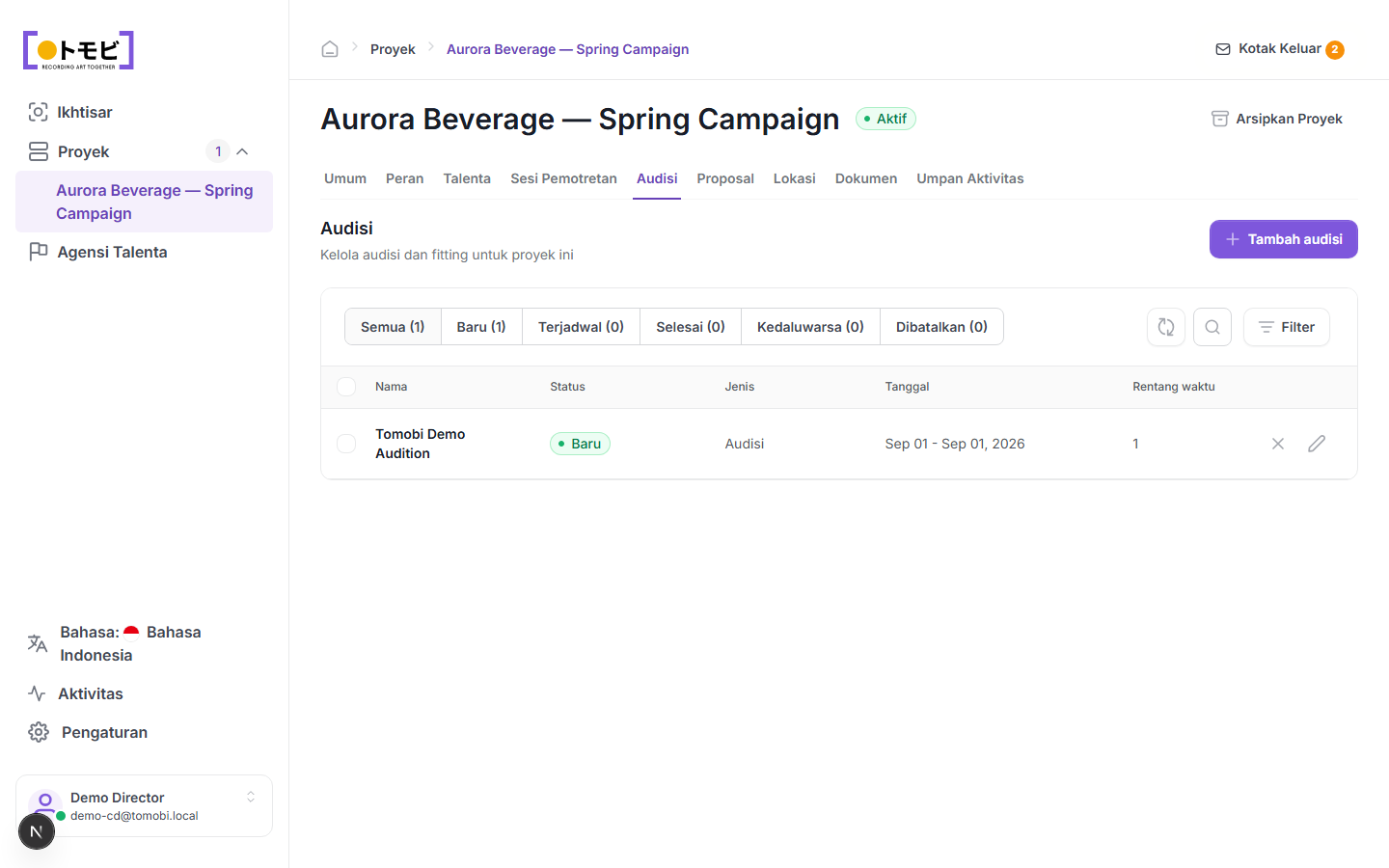Image resolution: width=1389 pixels, height=868 pixels.
Task: Open Kotak Keluar outbox
Action: coord(1279,48)
